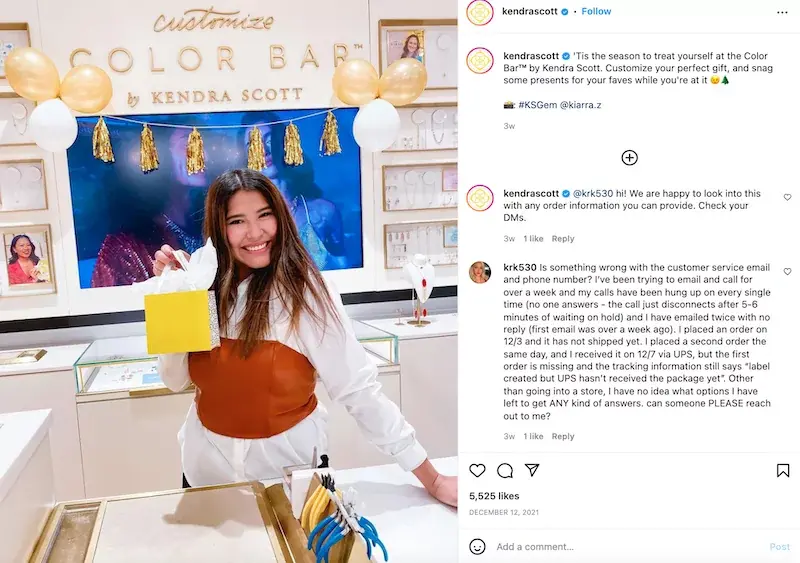This screenshot has width=800, height=563.
Task: Like the post with the heart icon
Action: (x=477, y=470)
